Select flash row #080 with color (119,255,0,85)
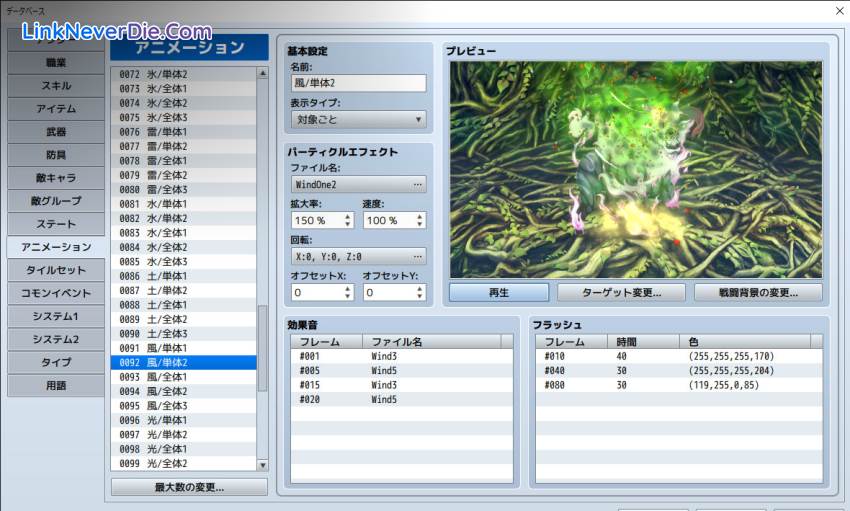The height and width of the screenshot is (511, 850). [678, 385]
